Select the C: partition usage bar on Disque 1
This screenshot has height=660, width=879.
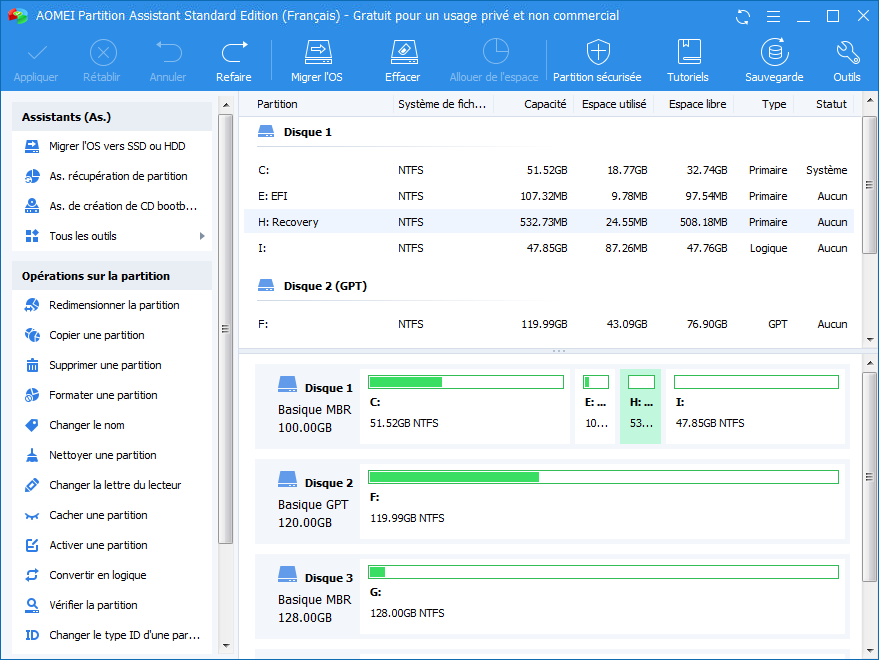[x=465, y=382]
